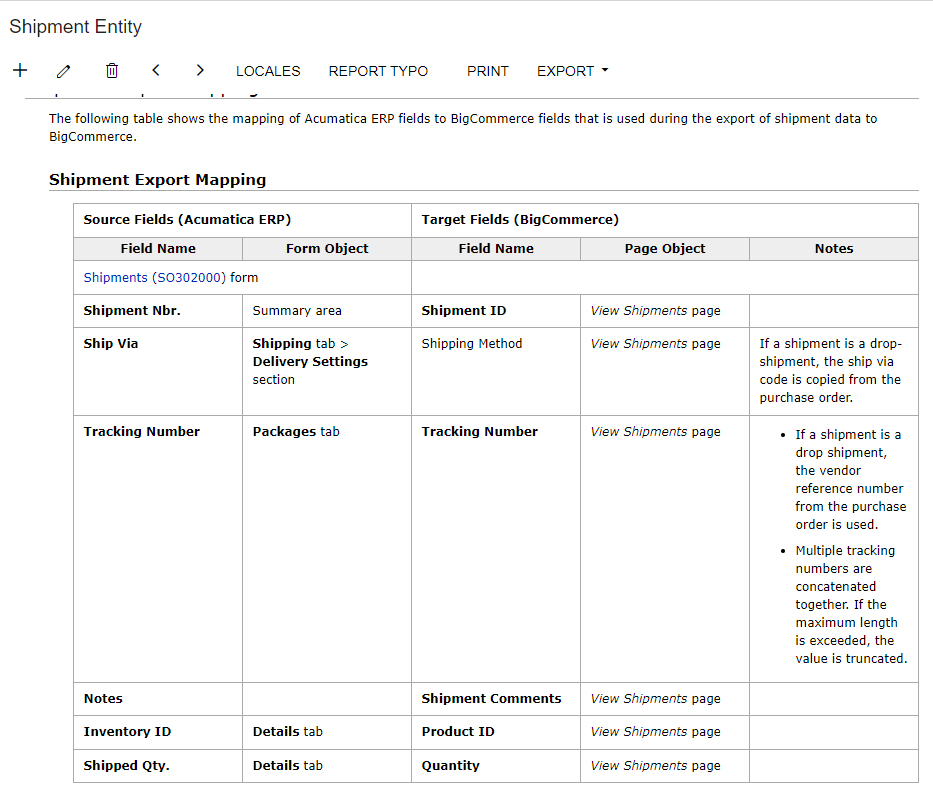Click Details tab in Shipped Qty. row

pos(287,766)
